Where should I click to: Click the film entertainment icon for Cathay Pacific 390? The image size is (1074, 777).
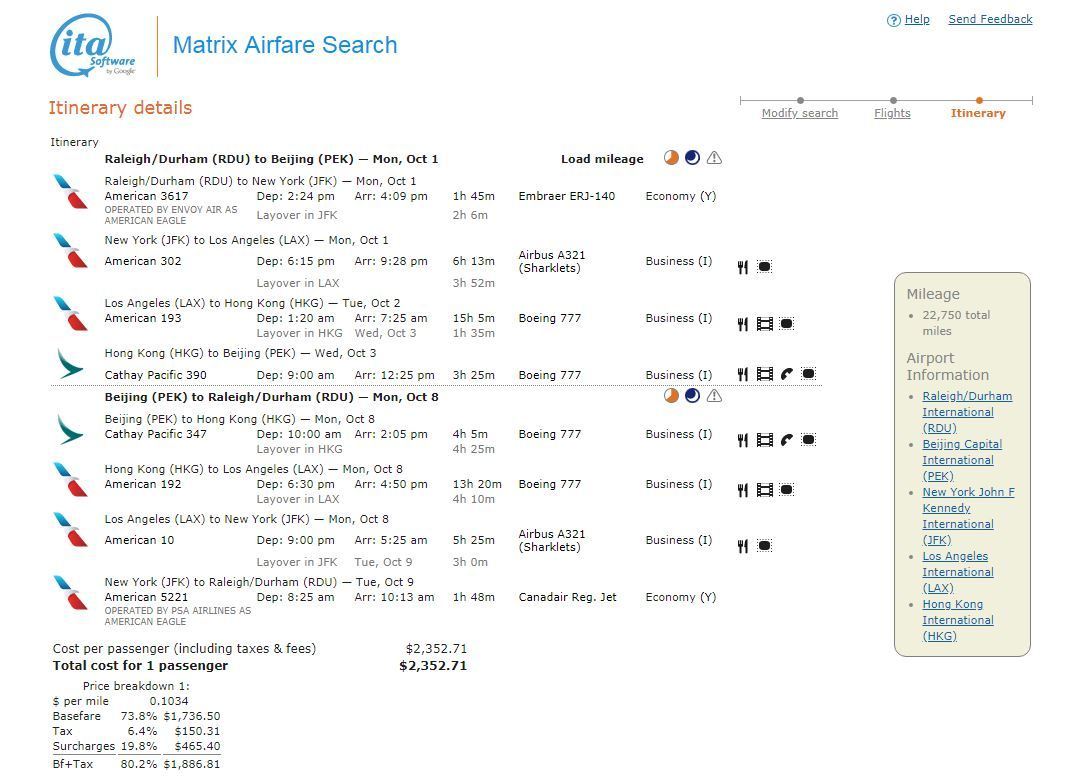click(x=764, y=373)
